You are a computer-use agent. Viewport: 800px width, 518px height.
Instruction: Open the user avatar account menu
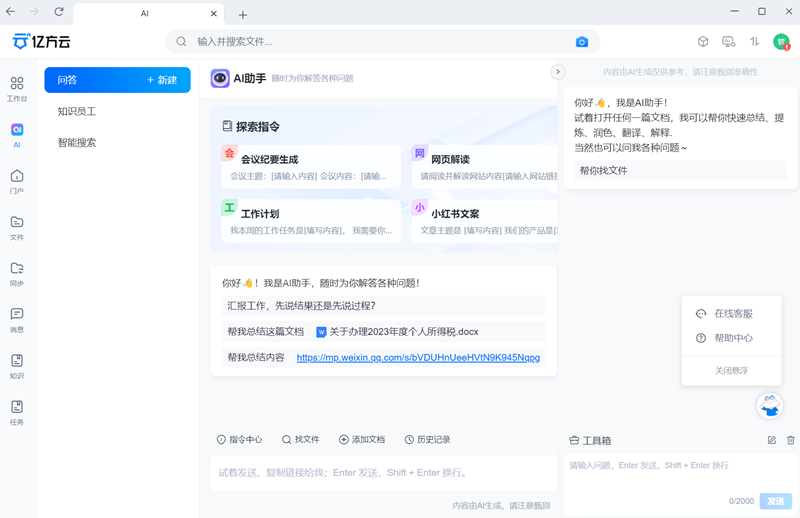click(x=781, y=42)
